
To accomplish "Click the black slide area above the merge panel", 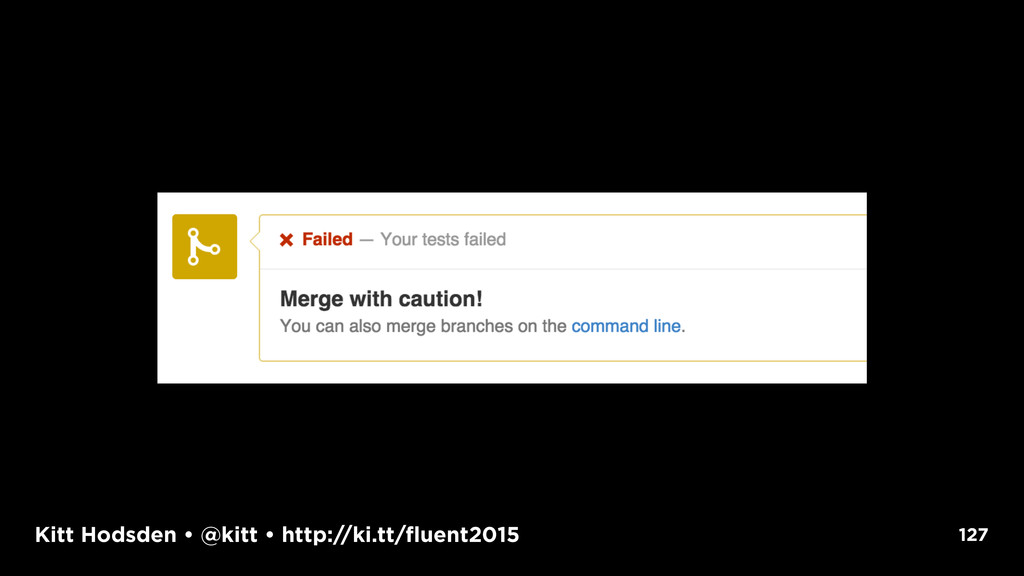I will click(512, 98).
